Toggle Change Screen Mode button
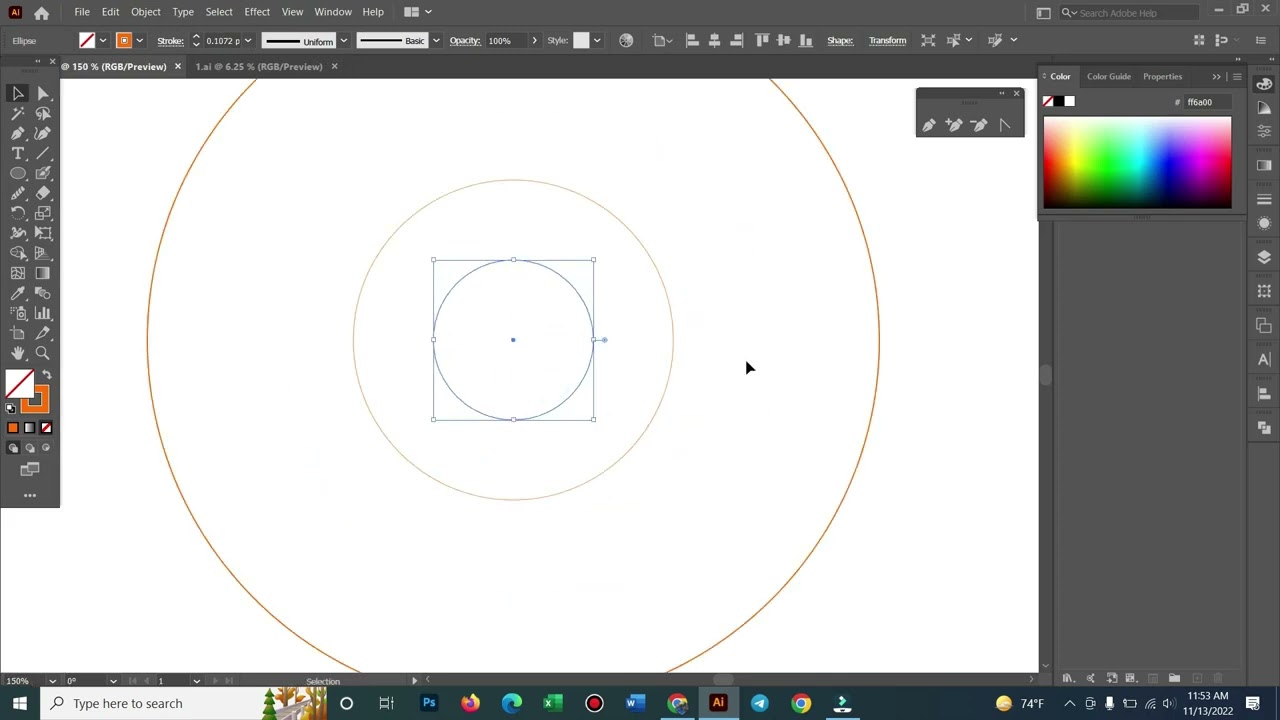Screen dimensions: 1280x720 point(30,469)
